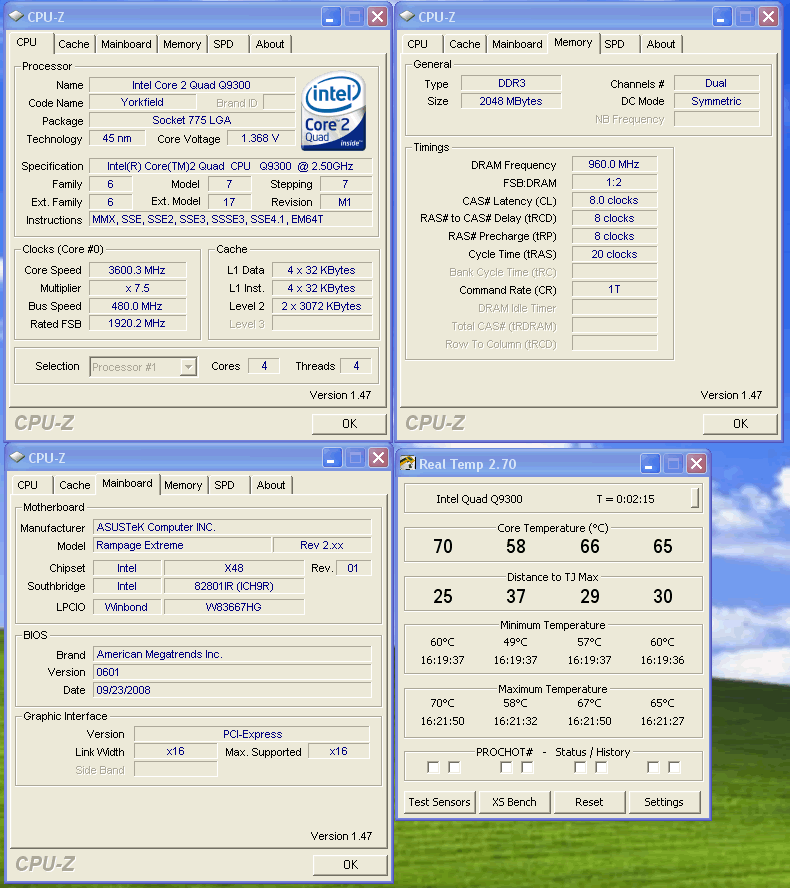Select the Socket 775 LGA package value
The image size is (790, 888).
pos(192,120)
